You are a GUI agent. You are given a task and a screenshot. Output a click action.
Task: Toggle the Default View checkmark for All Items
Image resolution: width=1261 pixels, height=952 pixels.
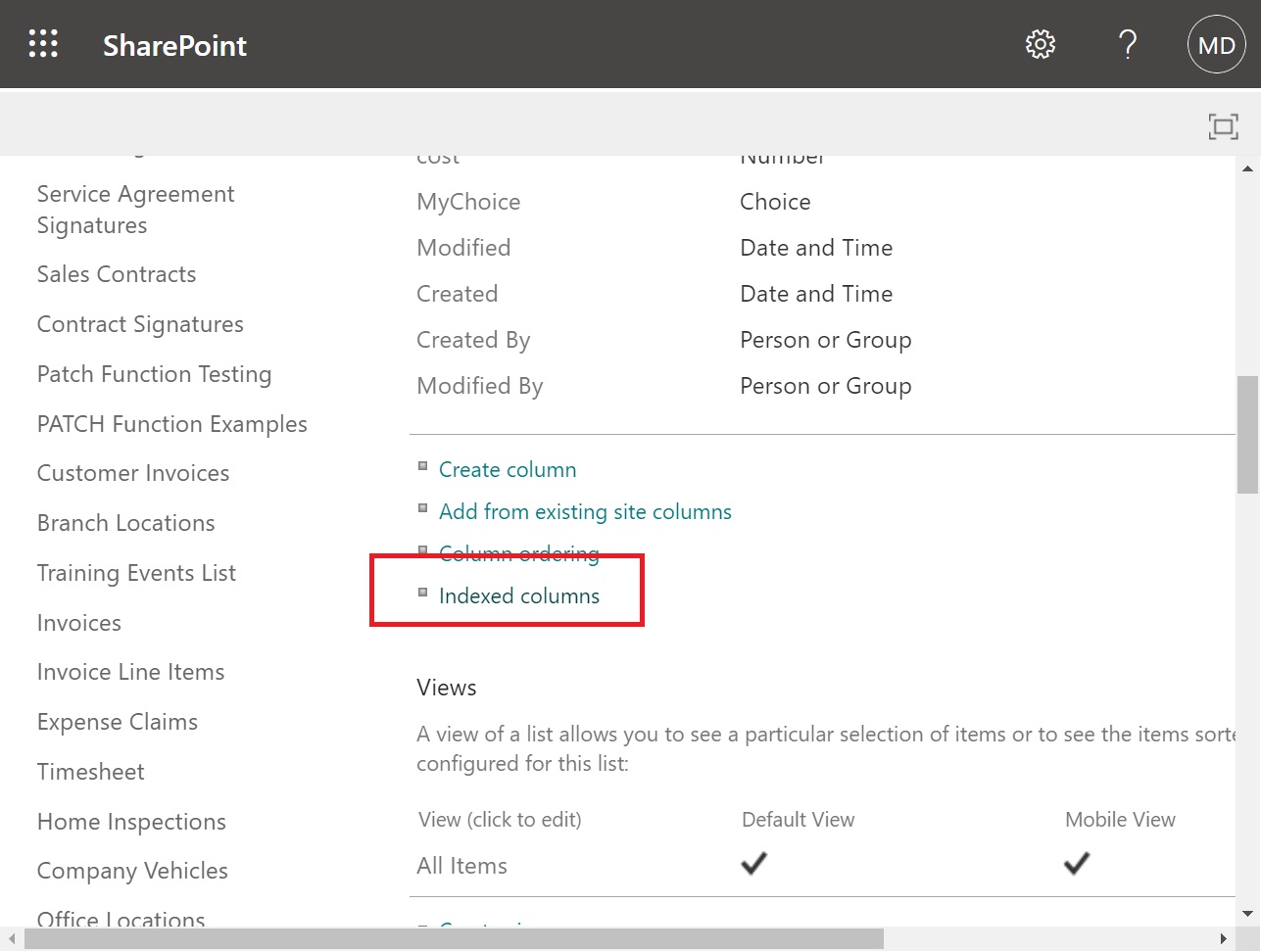753,864
